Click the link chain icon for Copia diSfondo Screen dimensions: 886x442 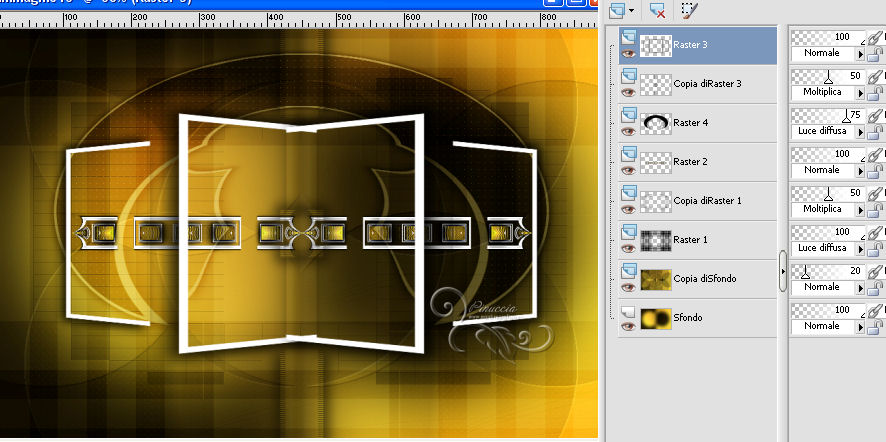(x=875, y=273)
